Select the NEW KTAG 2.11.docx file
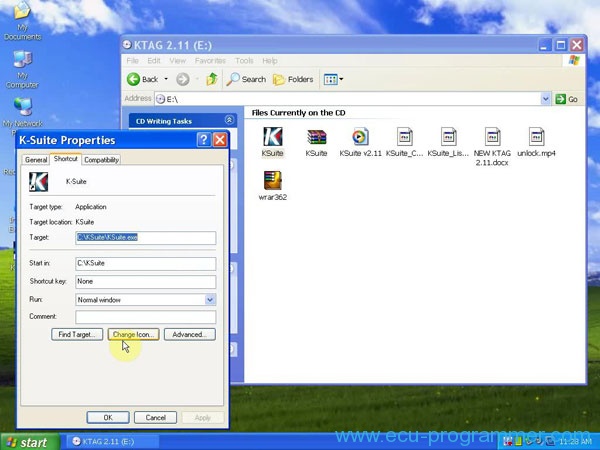600x450 pixels. tap(492, 137)
